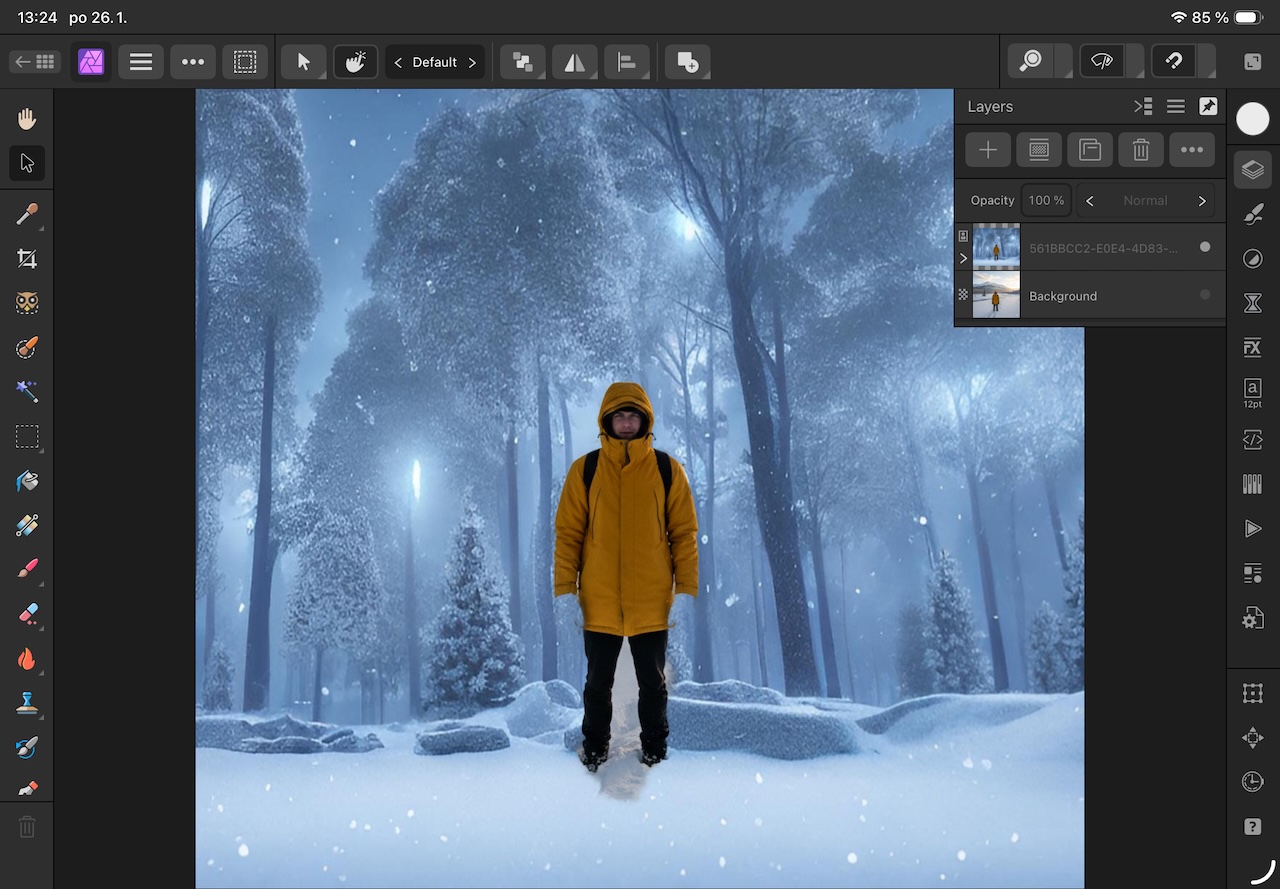The width and height of the screenshot is (1280, 889).
Task: Open the Layers panel more options
Action: [1192, 150]
